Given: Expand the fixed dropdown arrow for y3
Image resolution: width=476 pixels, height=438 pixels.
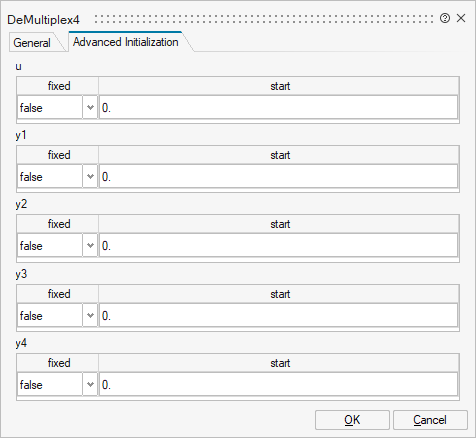Looking at the screenshot, I should point(90,316).
